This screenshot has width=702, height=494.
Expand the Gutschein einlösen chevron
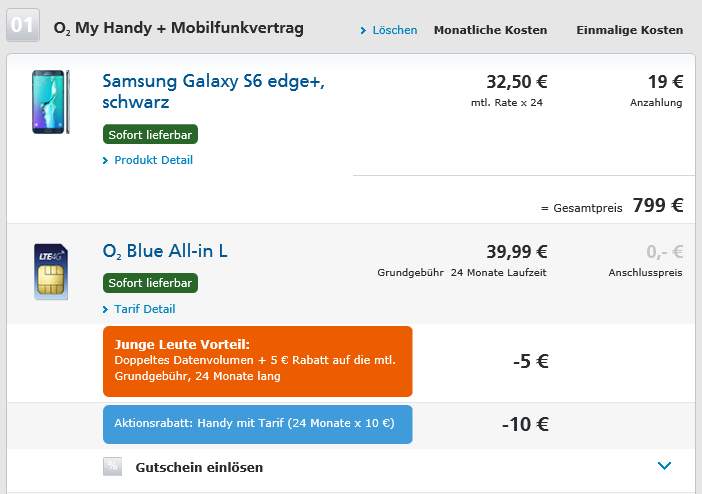coord(664,466)
